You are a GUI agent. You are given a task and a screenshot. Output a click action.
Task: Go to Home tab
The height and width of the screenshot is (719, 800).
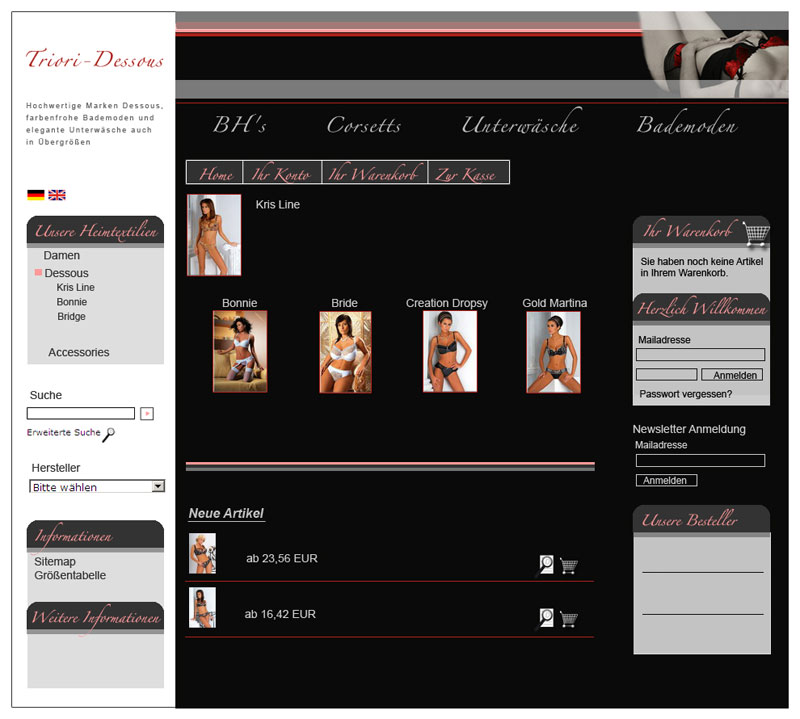coord(215,172)
